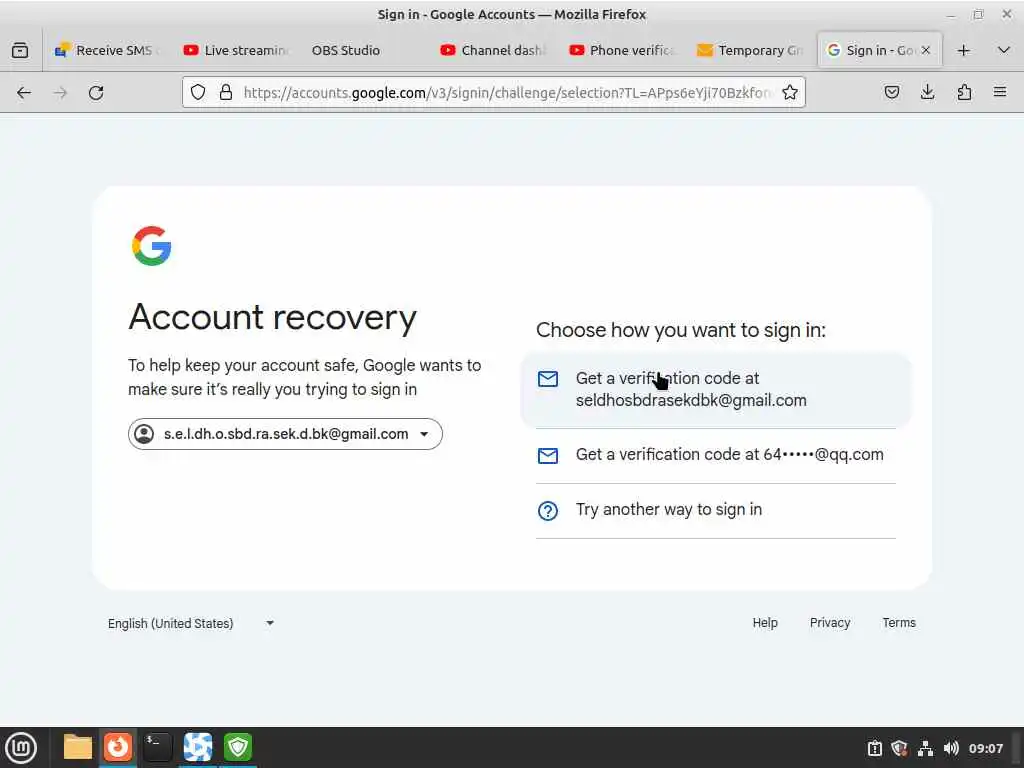Click the green shield app taskbar icon
This screenshot has width=1024, height=768.
point(238,747)
